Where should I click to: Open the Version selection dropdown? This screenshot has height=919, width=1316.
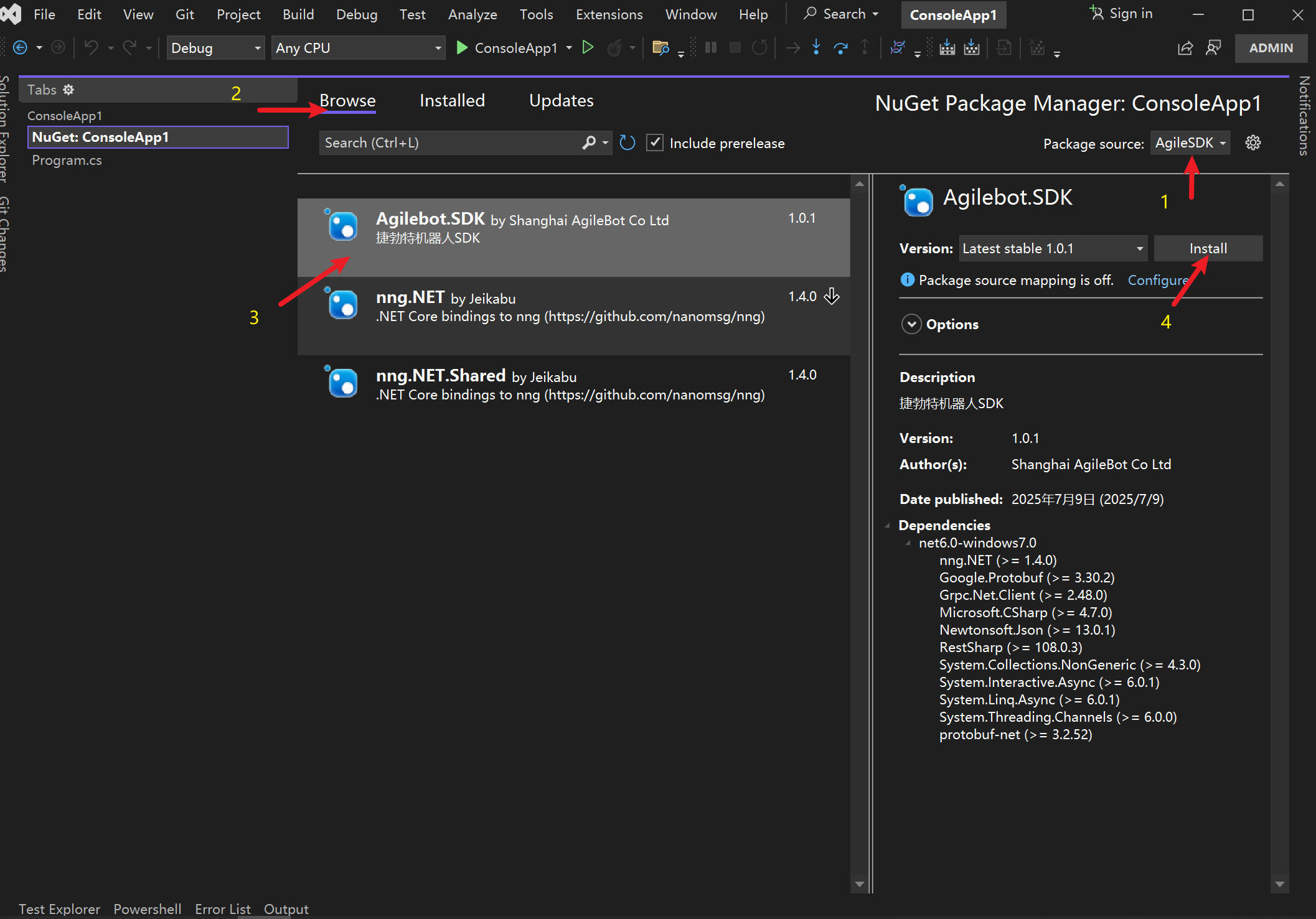point(1053,249)
